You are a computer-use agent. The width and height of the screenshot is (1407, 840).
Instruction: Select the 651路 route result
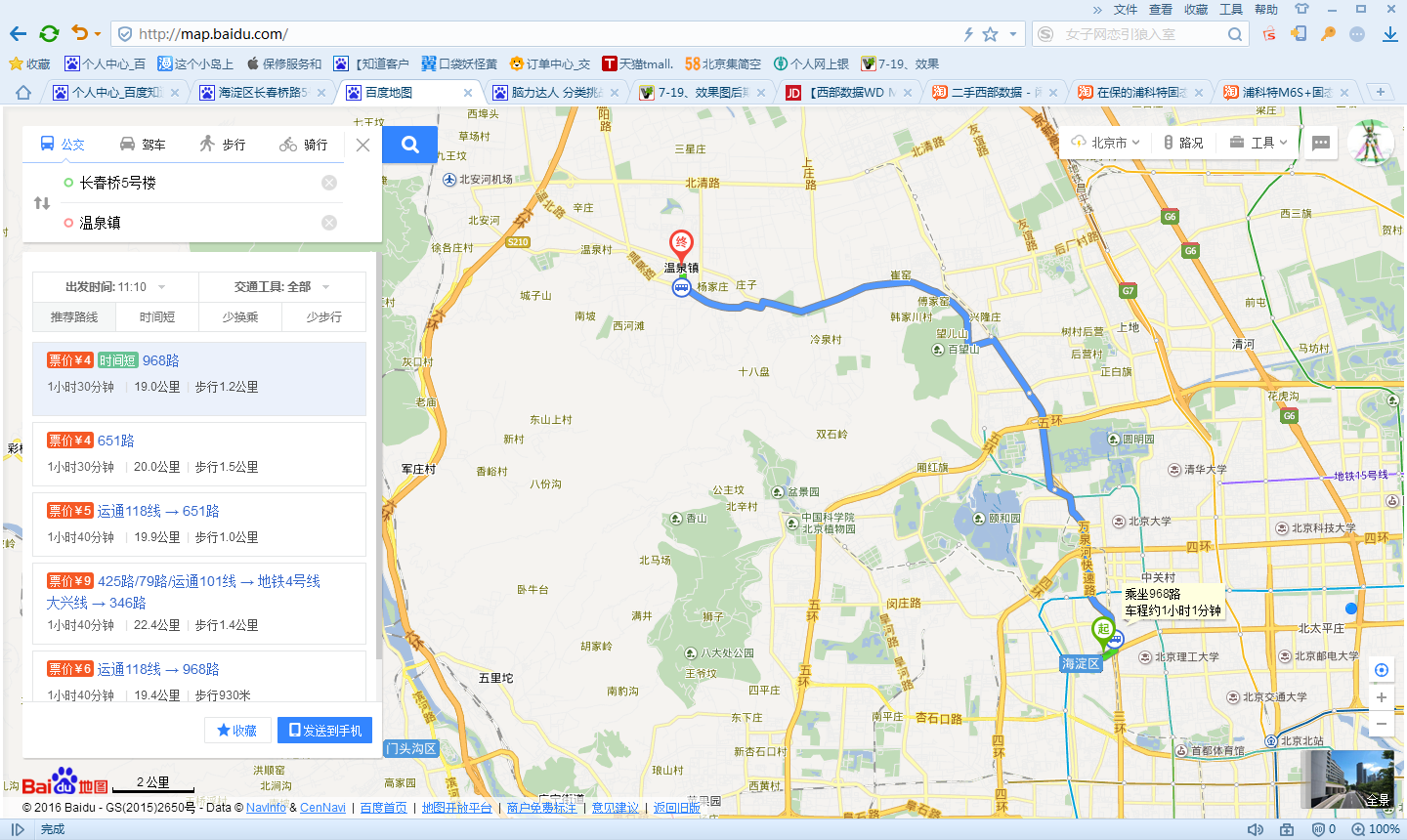tap(199, 454)
